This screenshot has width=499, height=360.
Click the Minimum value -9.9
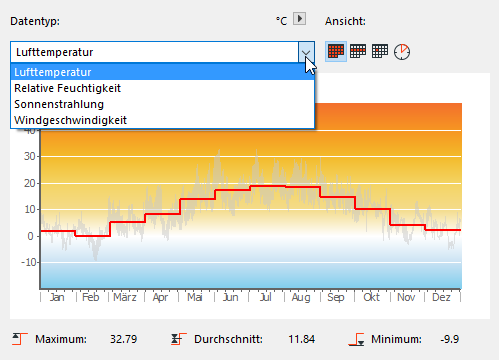449,339
